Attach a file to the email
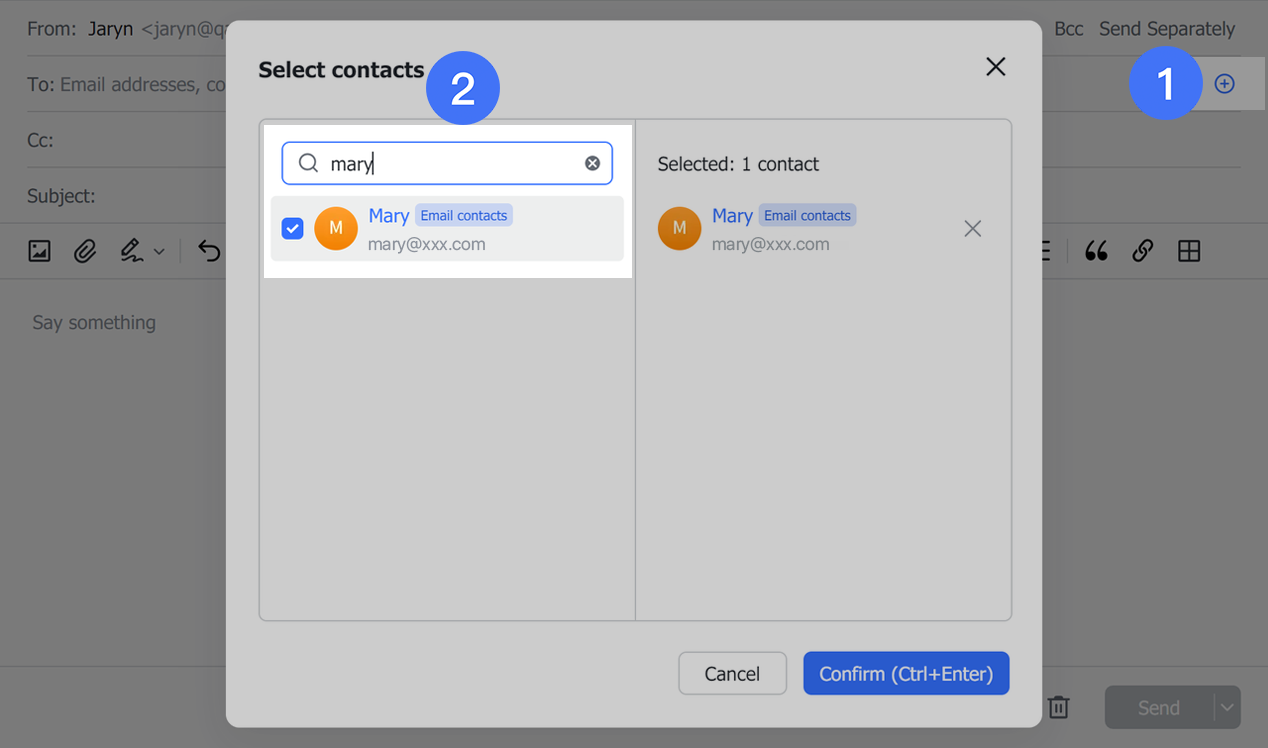1268x748 pixels. click(85, 251)
